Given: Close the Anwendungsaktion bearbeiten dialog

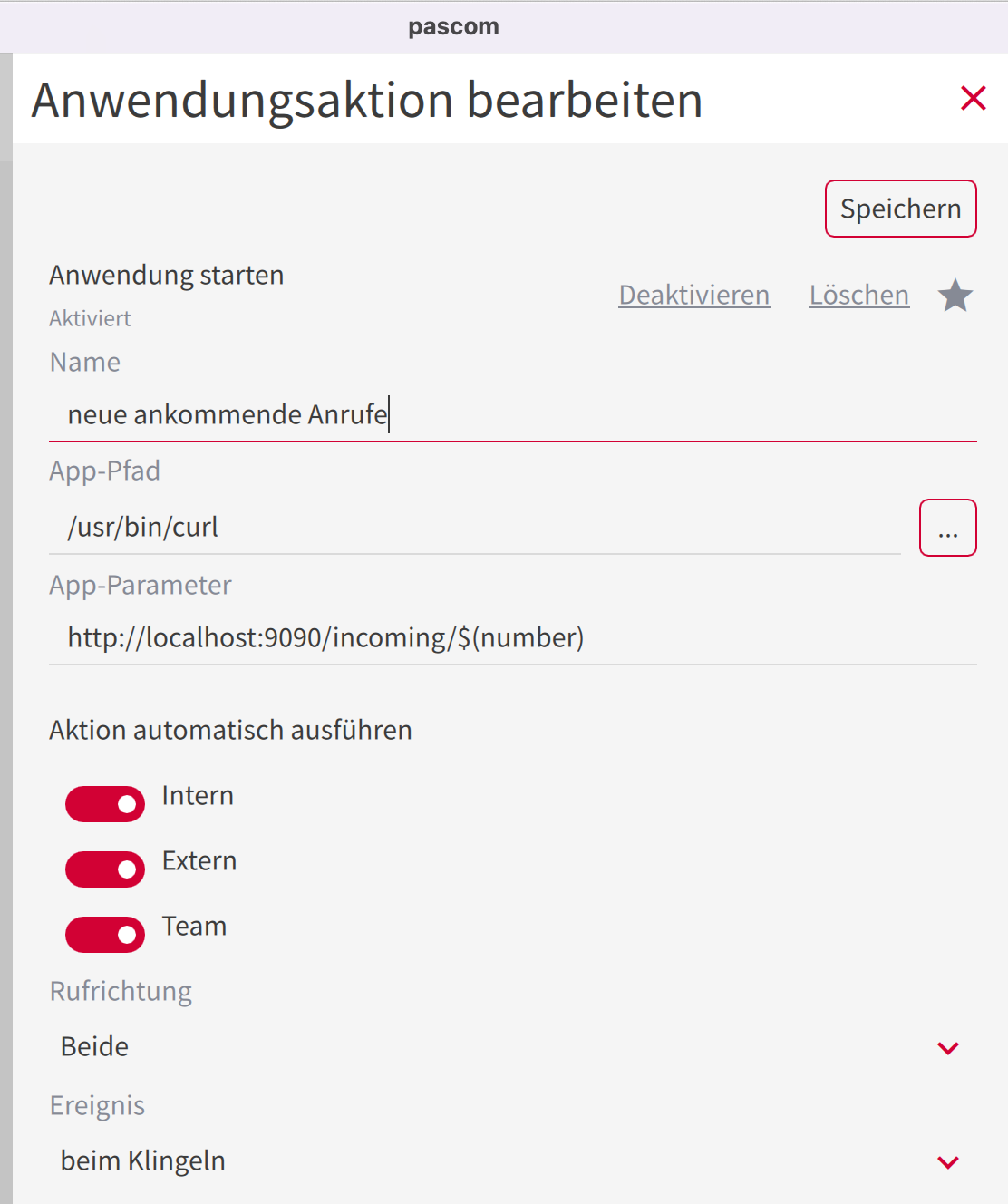Looking at the screenshot, I should 974,98.
